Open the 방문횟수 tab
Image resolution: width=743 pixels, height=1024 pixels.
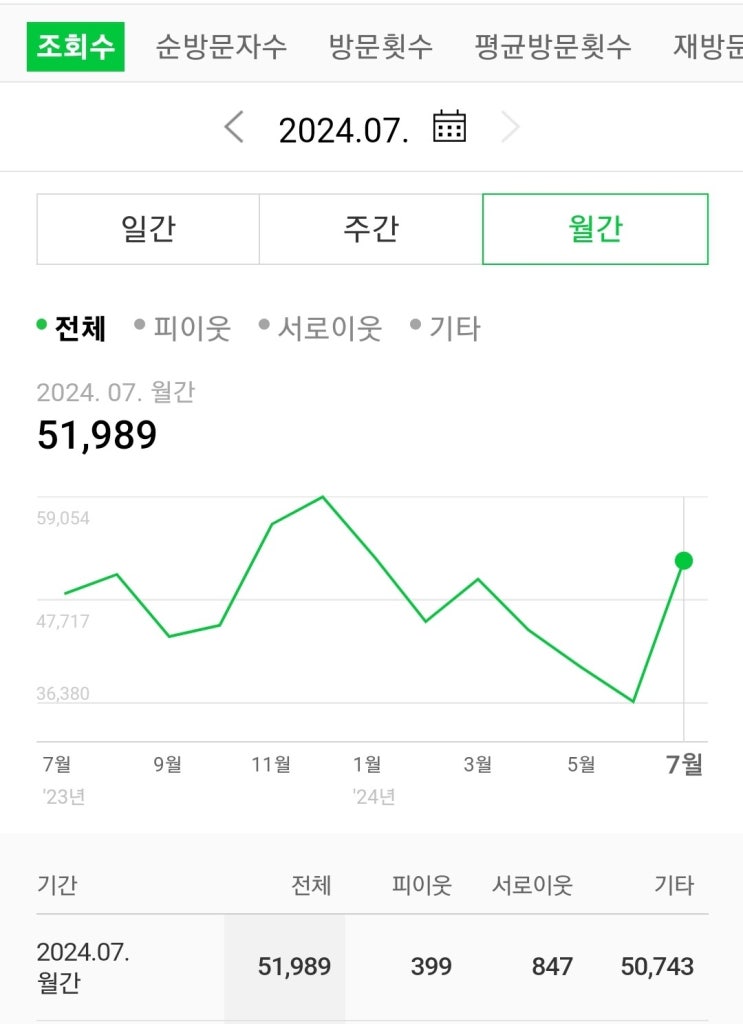381,47
